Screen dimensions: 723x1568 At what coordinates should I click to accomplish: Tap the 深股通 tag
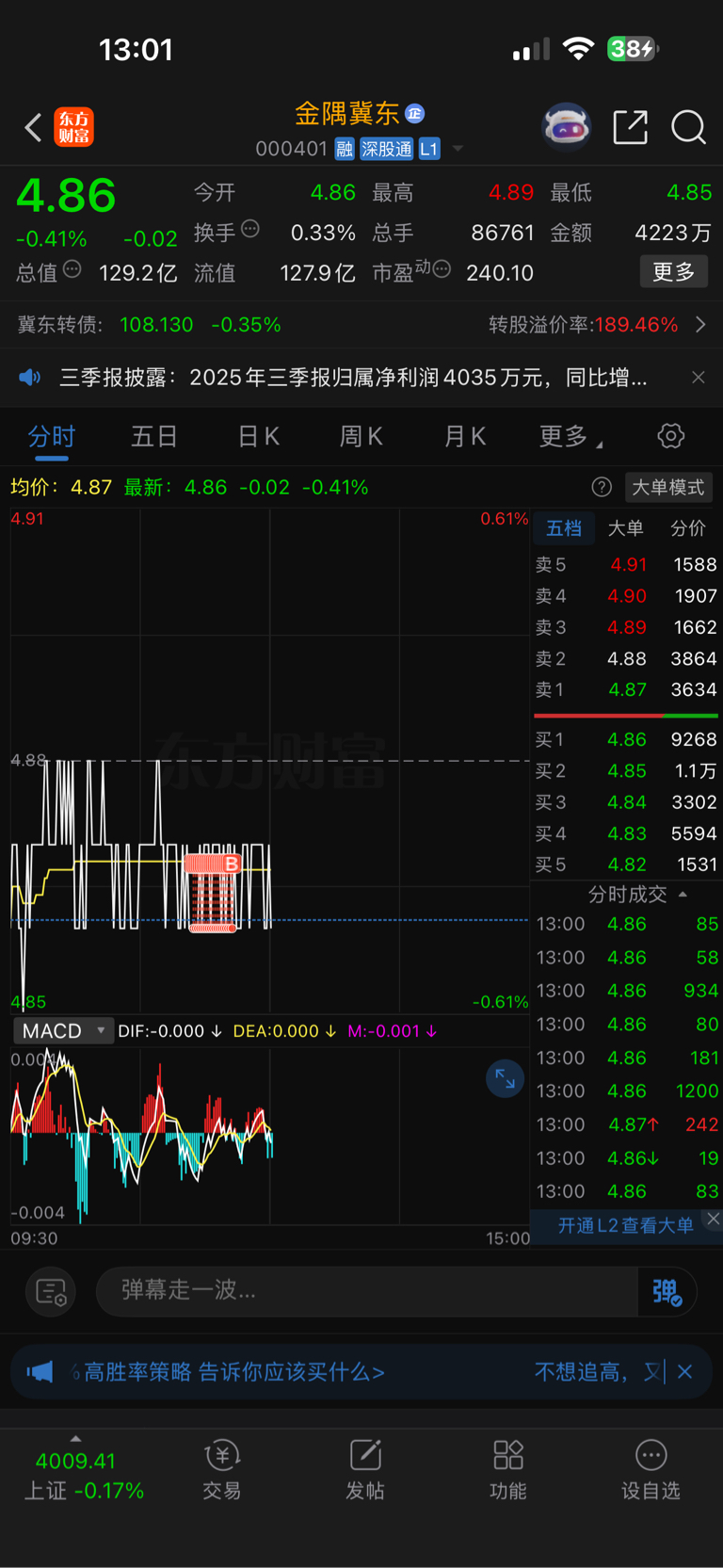386,149
